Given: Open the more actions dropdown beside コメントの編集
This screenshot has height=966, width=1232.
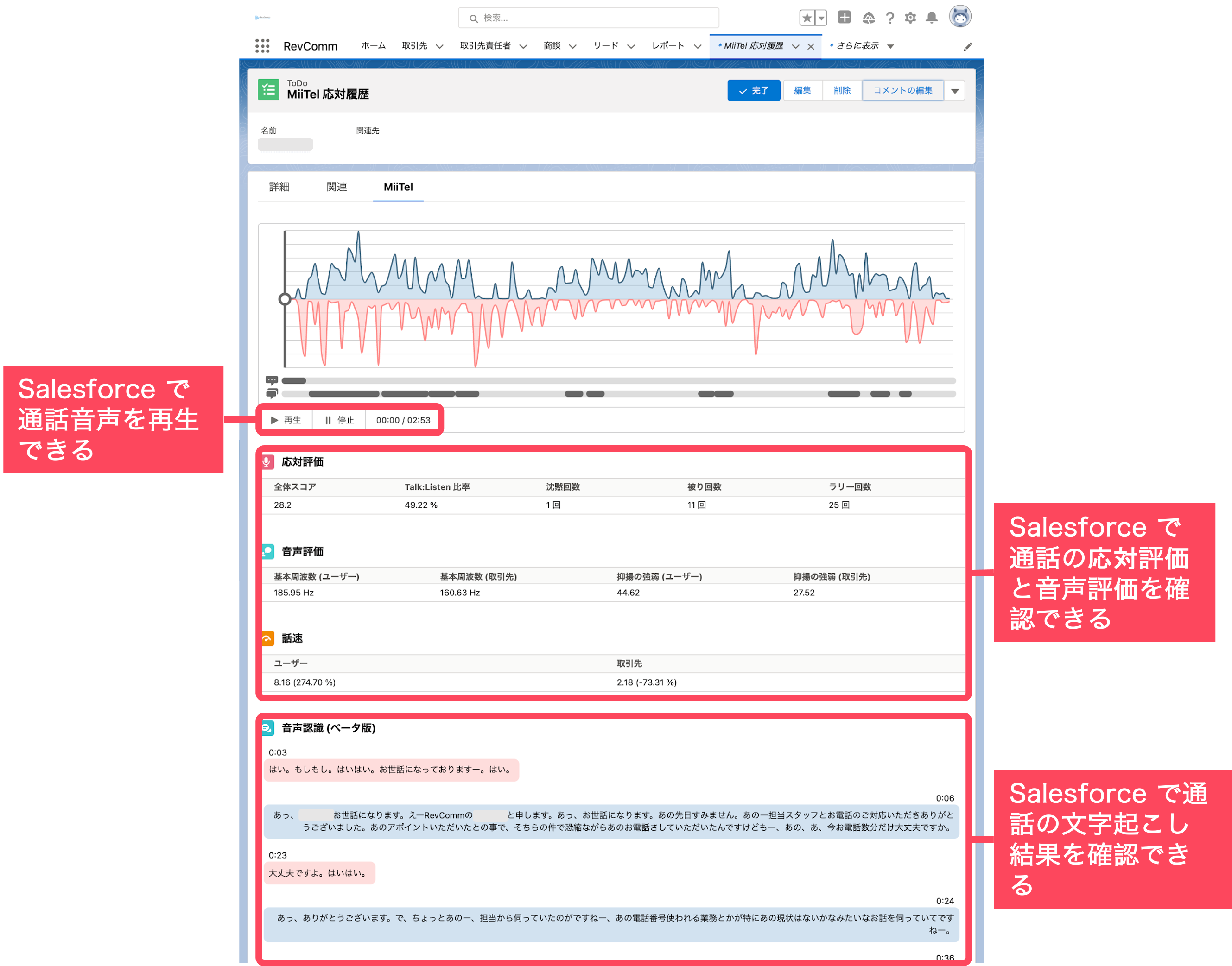Looking at the screenshot, I should click(x=955, y=91).
